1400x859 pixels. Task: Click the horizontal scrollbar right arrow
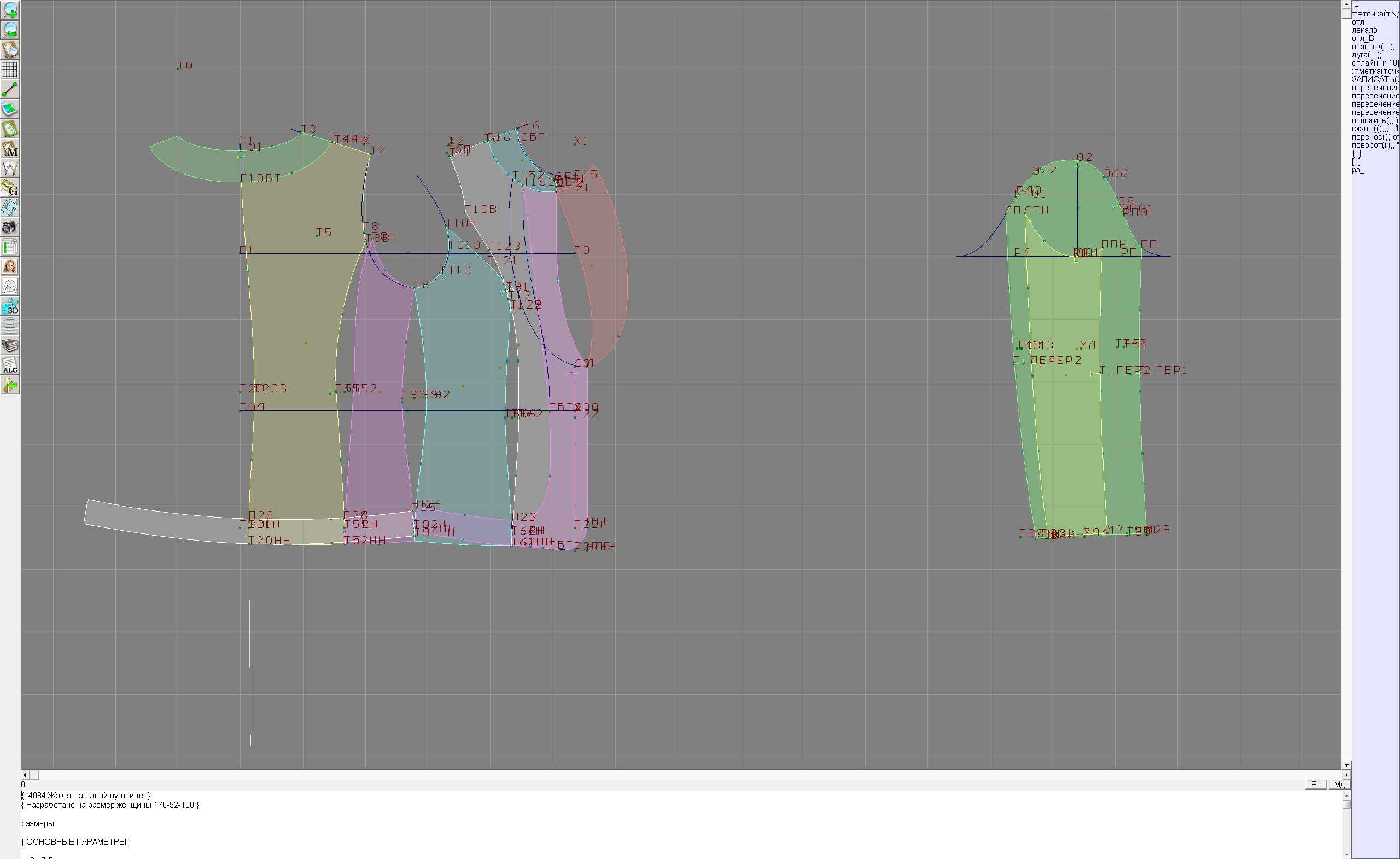tap(1346, 775)
